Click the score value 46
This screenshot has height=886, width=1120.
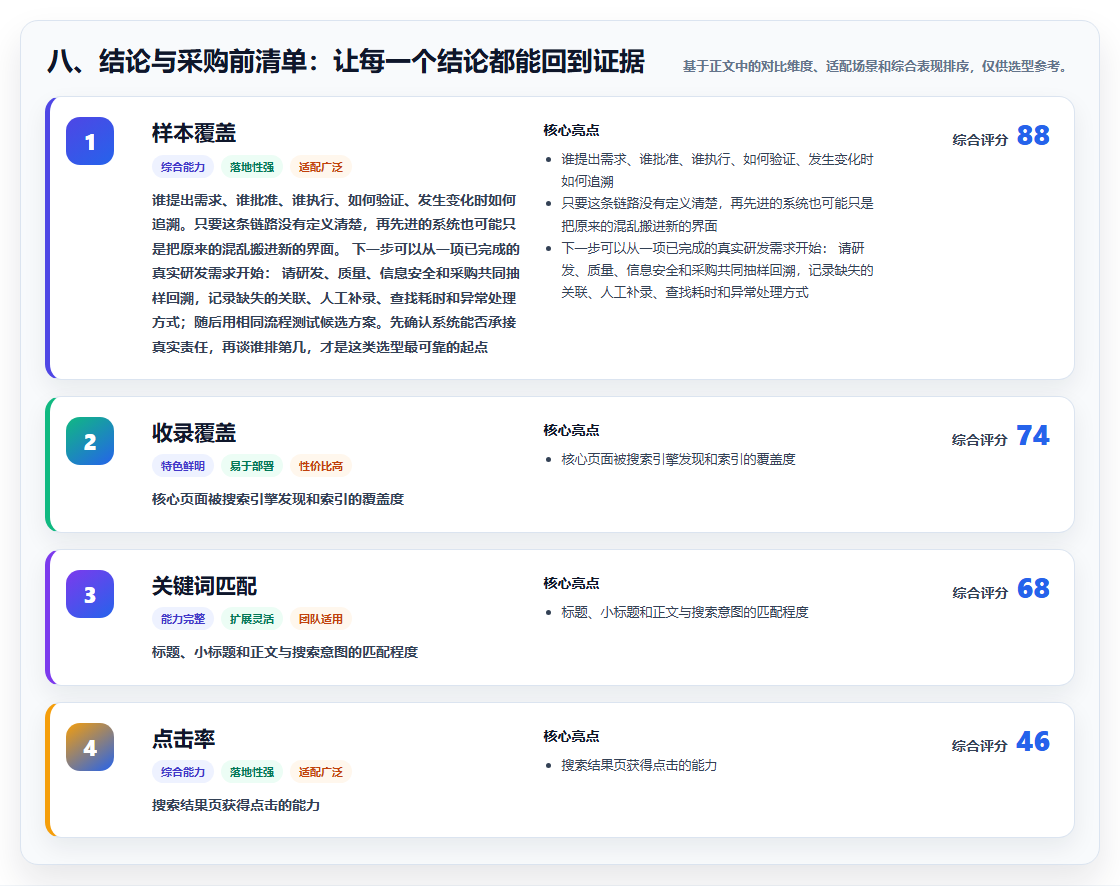click(x=1033, y=741)
